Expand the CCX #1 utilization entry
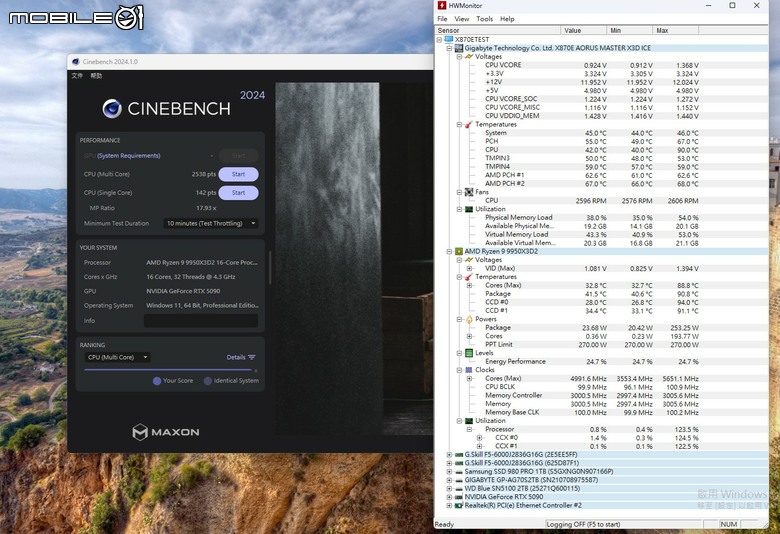The height and width of the screenshot is (534, 780). tap(480, 446)
